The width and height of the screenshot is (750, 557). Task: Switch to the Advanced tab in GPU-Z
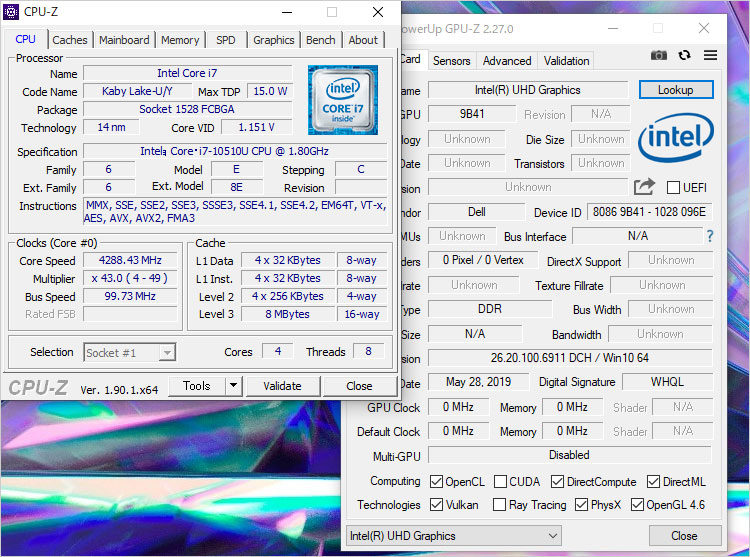(x=507, y=61)
